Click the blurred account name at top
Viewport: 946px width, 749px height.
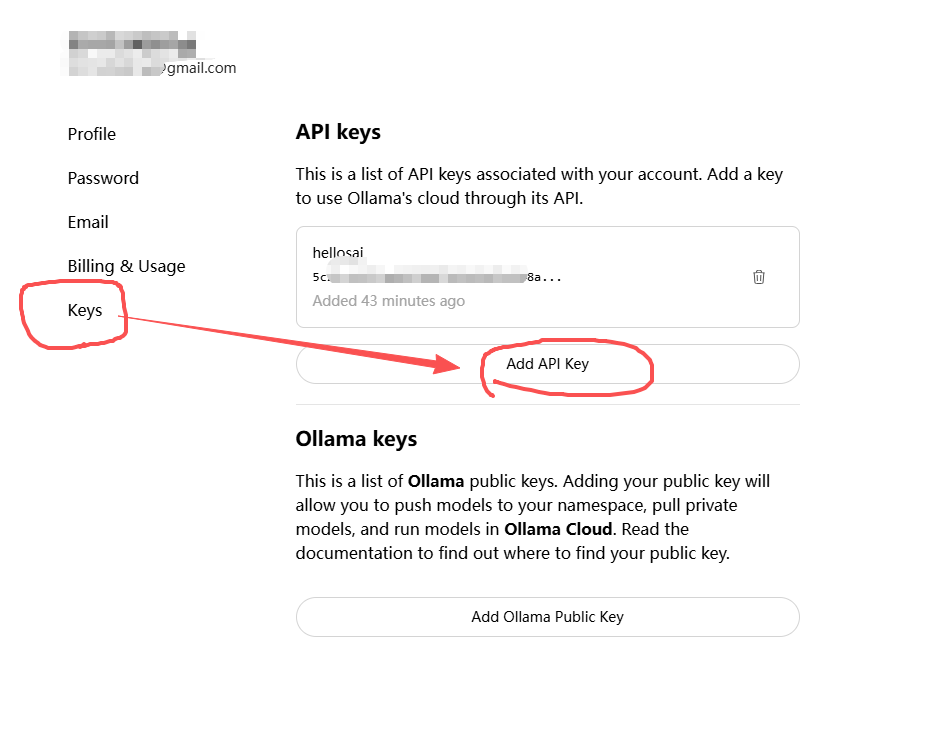(x=132, y=43)
